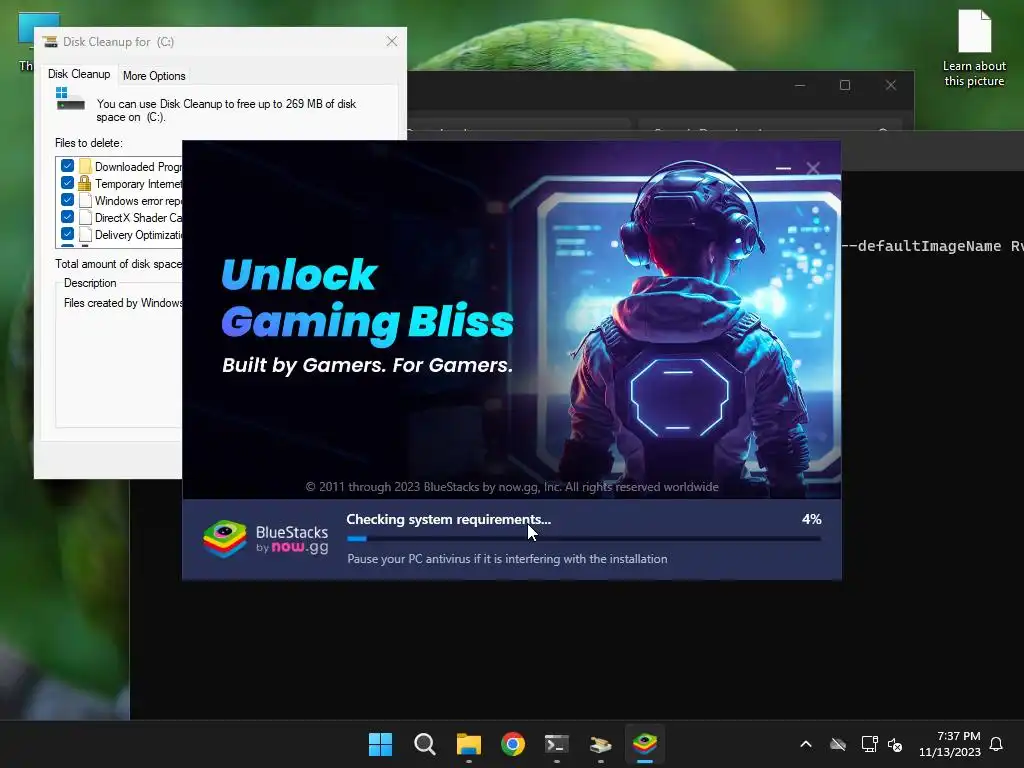
Task: Click the Delivery Optimization file icon
Action: click(85, 234)
